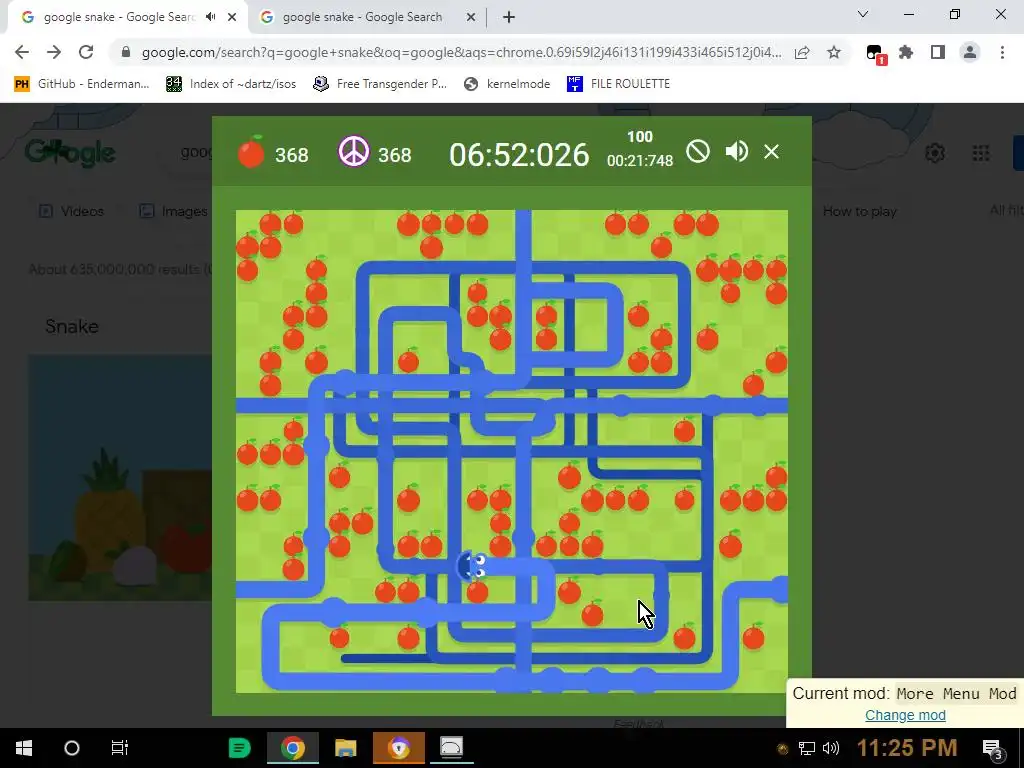Click the Snake card thumbnail image
1024x768 pixels.
point(120,477)
